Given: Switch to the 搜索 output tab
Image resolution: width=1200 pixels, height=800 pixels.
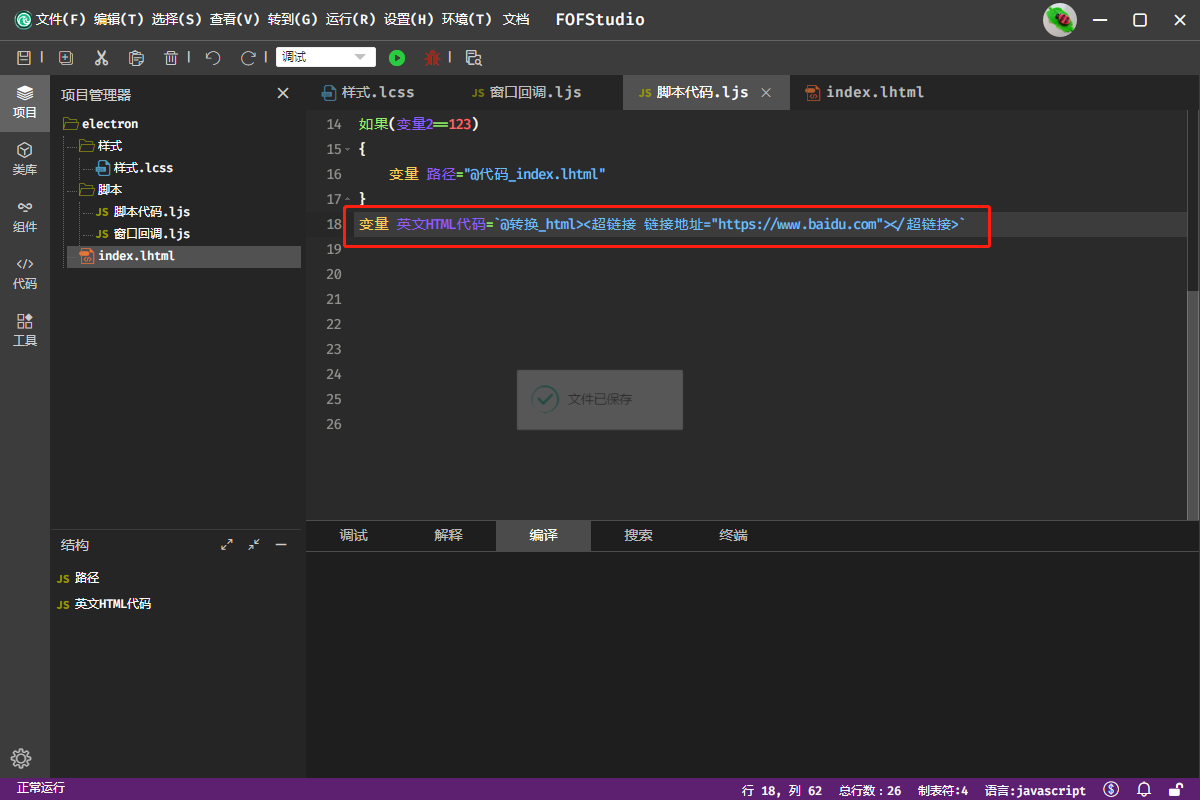Looking at the screenshot, I should click(x=638, y=536).
